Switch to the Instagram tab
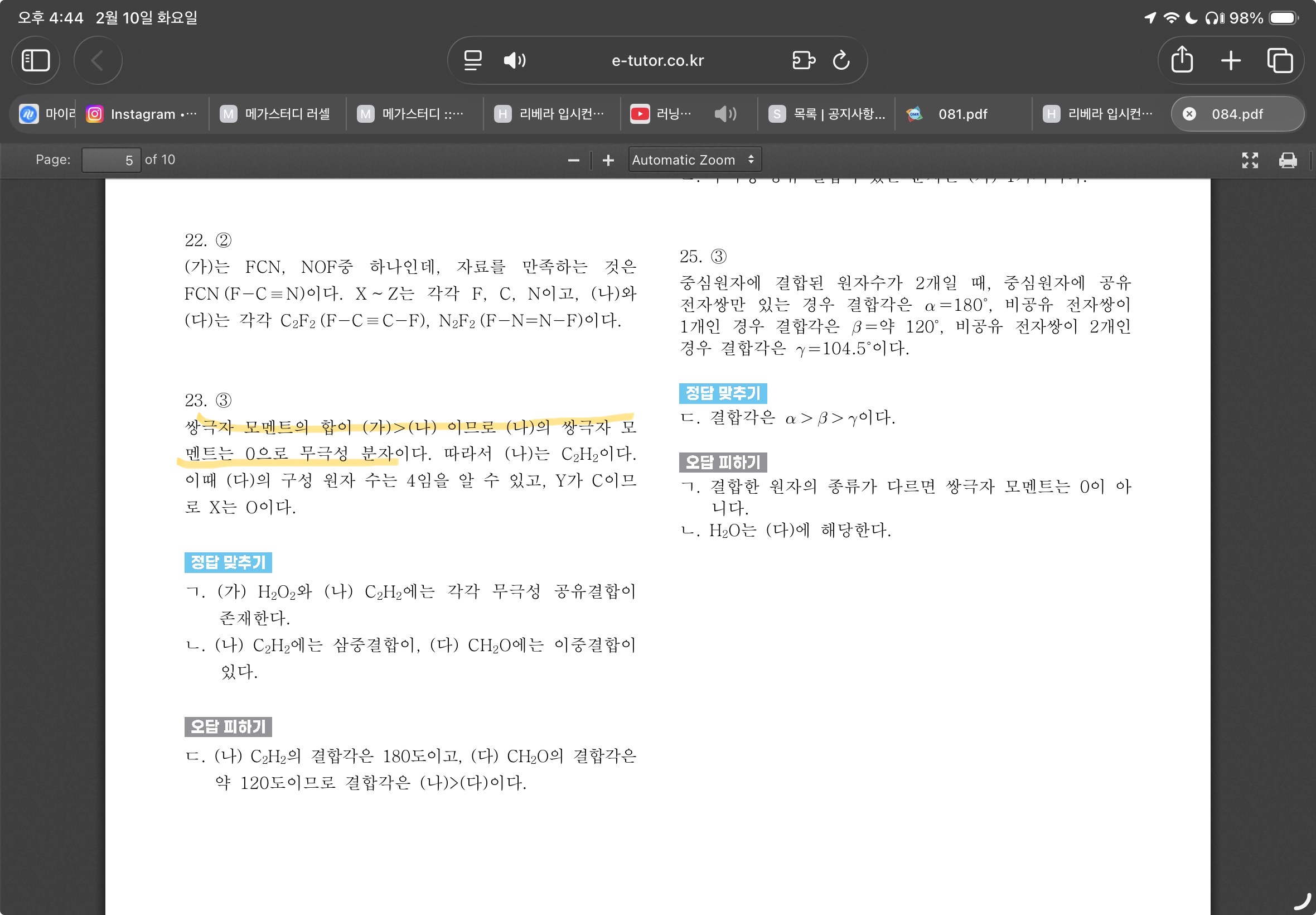 point(143,114)
